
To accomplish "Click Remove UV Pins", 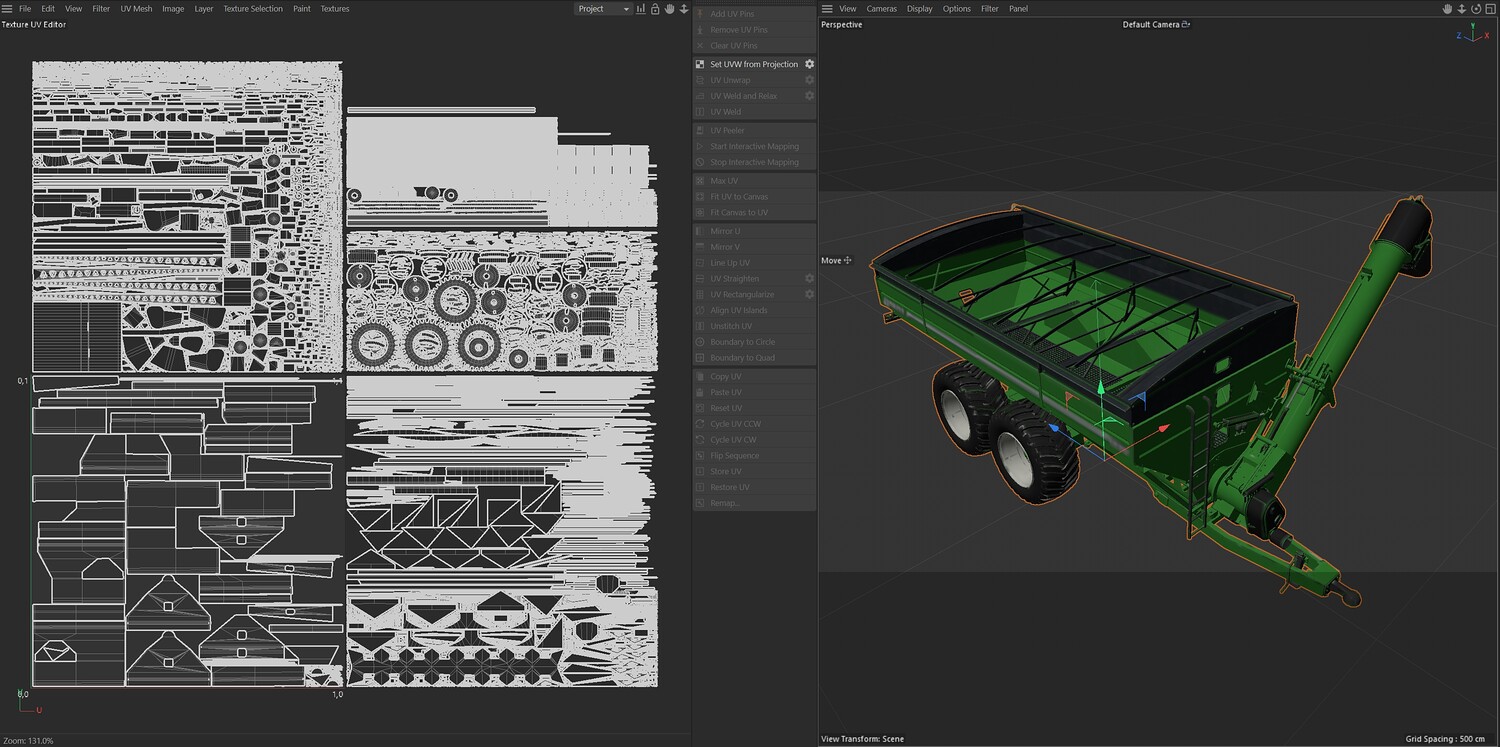I will point(755,30).
